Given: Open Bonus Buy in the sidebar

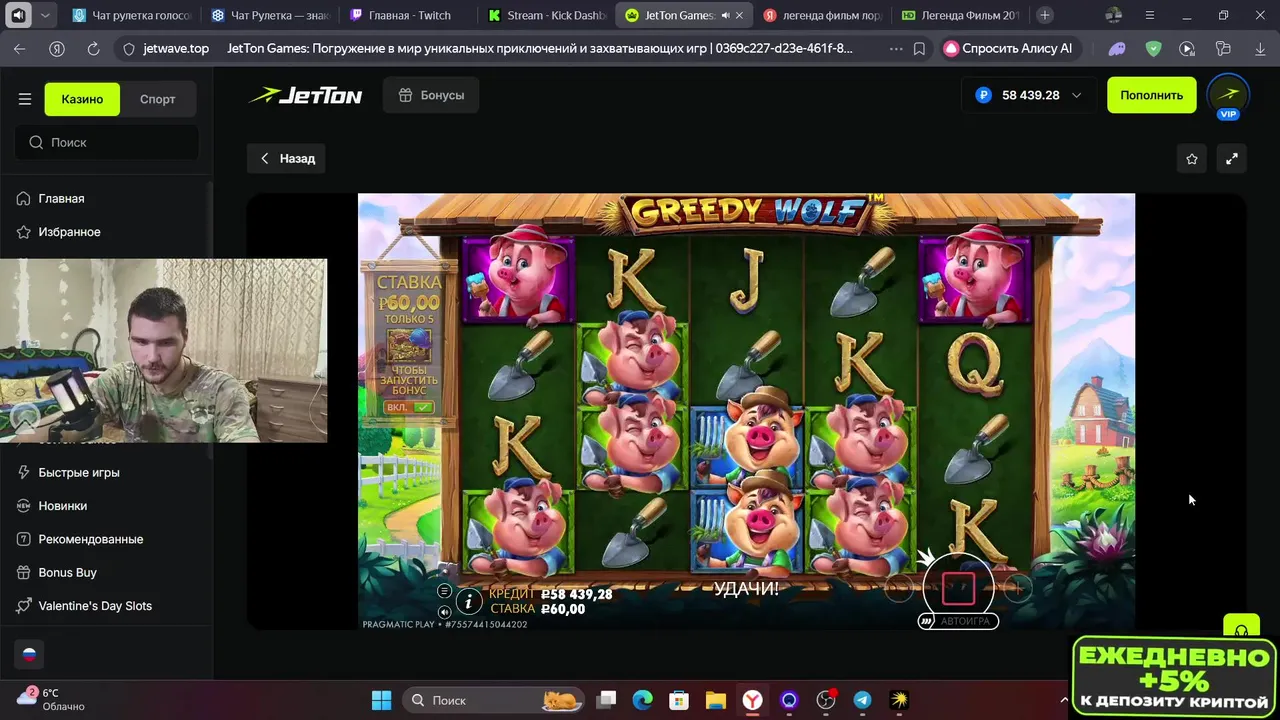Looking at the screenshot, I should [x=67, y=572].
